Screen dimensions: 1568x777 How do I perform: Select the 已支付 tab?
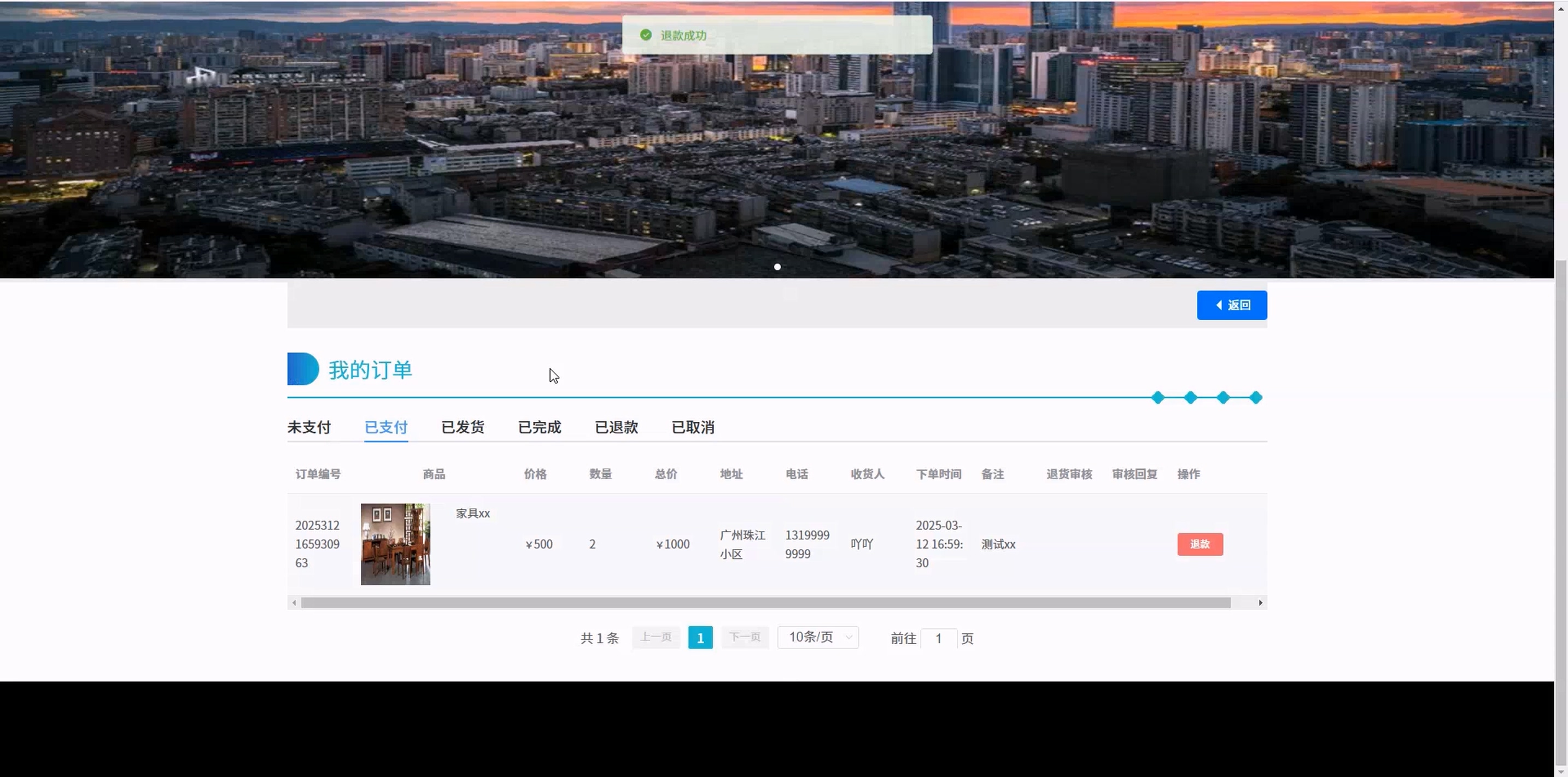click(385, 427)
